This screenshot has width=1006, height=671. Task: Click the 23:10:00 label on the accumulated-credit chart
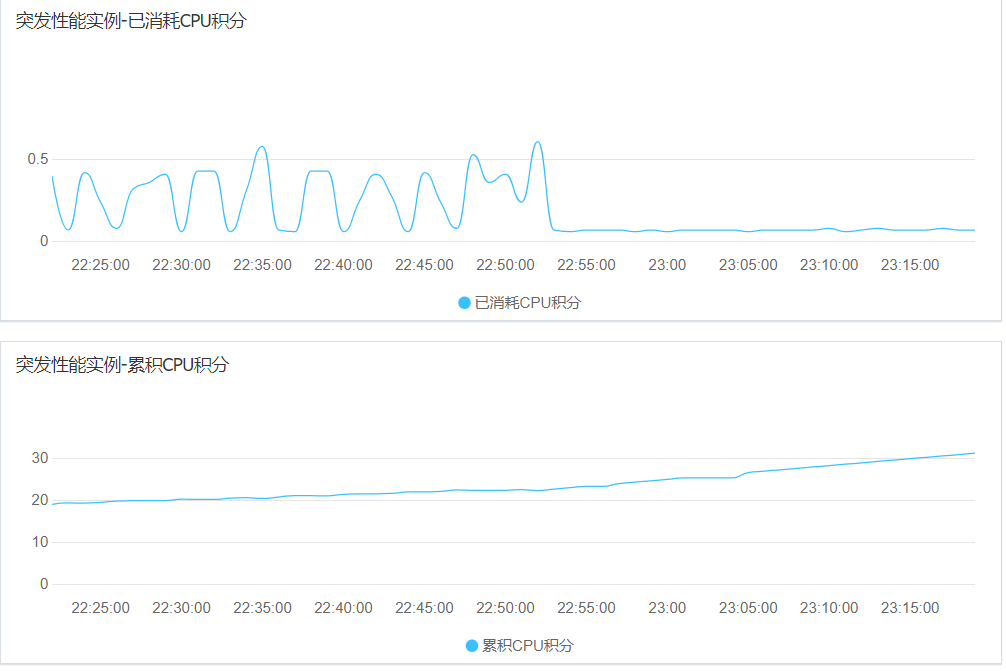829,608
